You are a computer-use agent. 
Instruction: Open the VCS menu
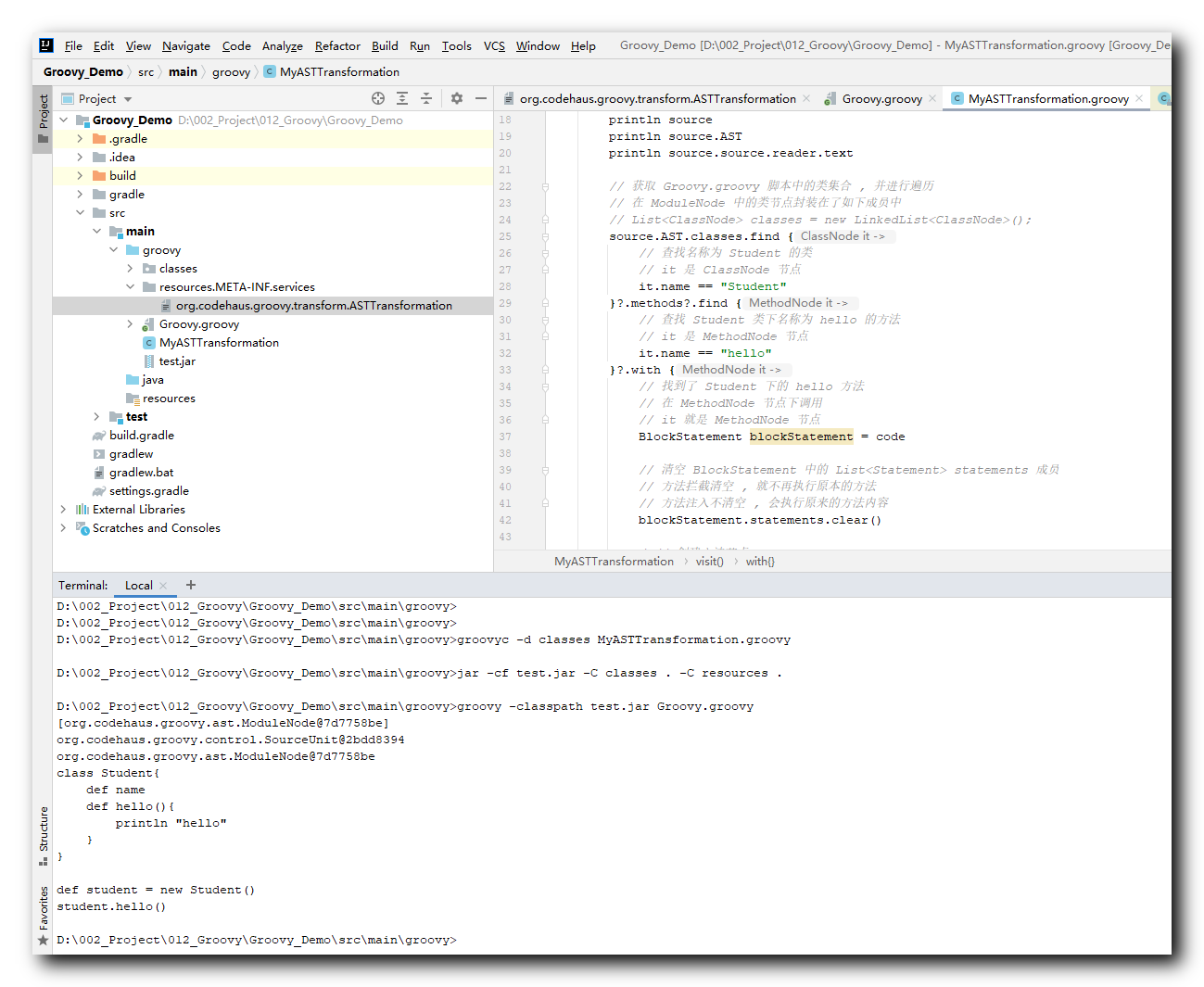[494, 45]
